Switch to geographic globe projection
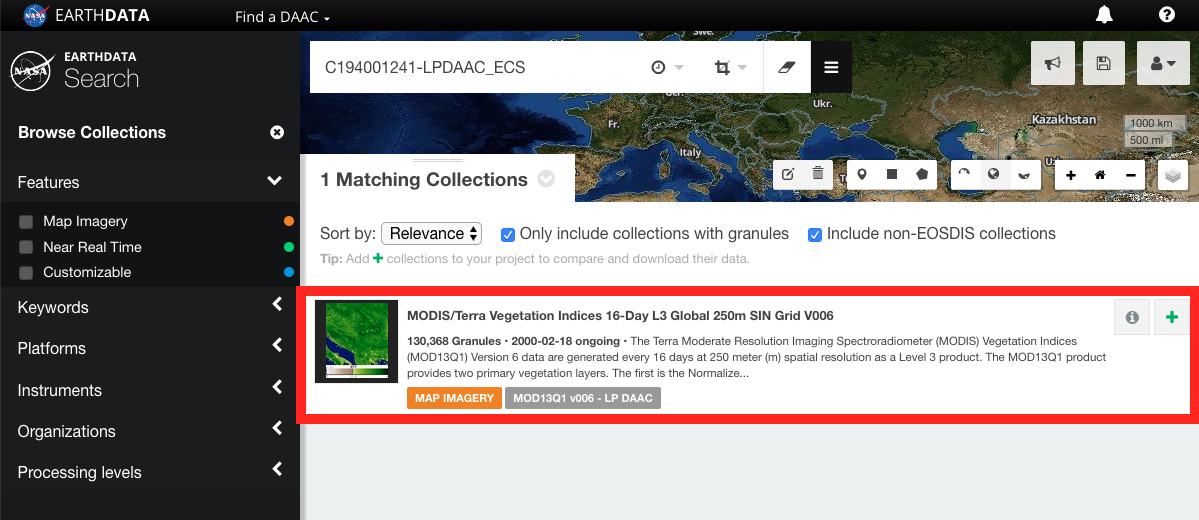This screenshot has width=1199, height=520. click(x=993, y=174)
